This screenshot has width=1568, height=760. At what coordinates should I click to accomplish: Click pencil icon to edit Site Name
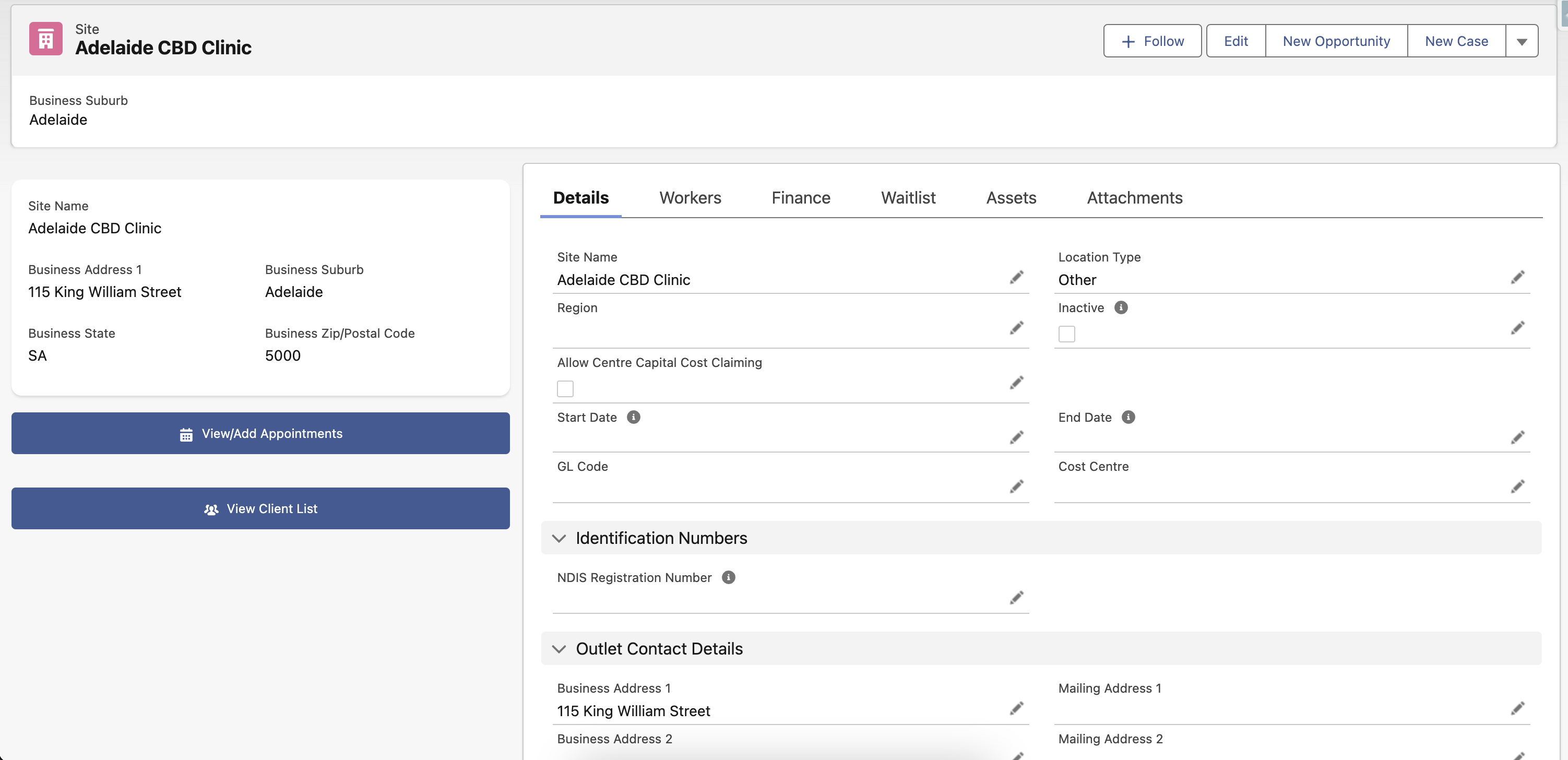[1016, 278]
